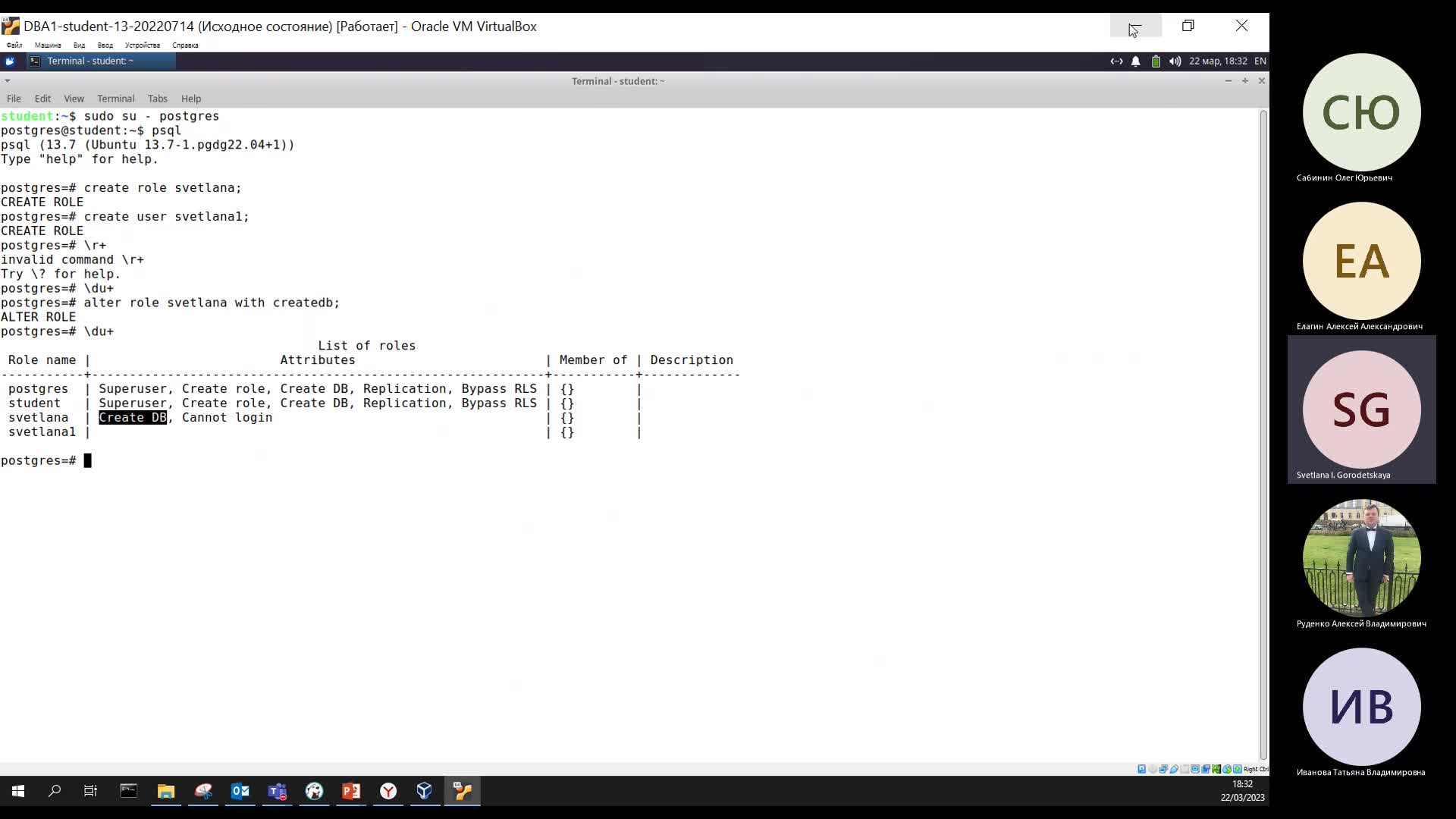Open Windows taskbar search
This screenshot has width=1456, height=819.
[55, 792]
